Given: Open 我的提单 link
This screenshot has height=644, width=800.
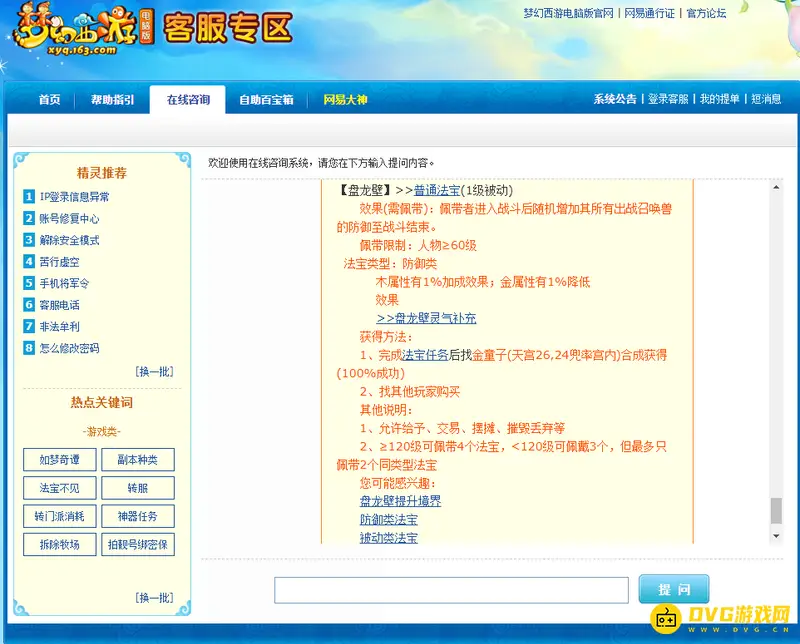Looking at the screenshot, I should tap(719, 99).
